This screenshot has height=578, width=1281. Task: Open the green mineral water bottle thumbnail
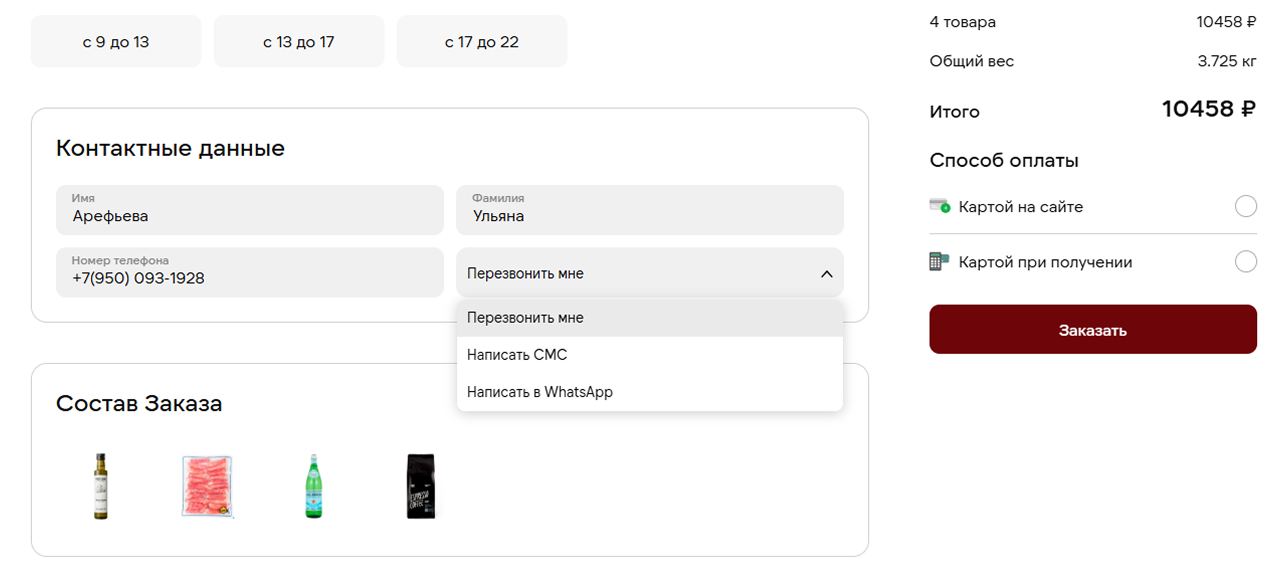[314, 486]
